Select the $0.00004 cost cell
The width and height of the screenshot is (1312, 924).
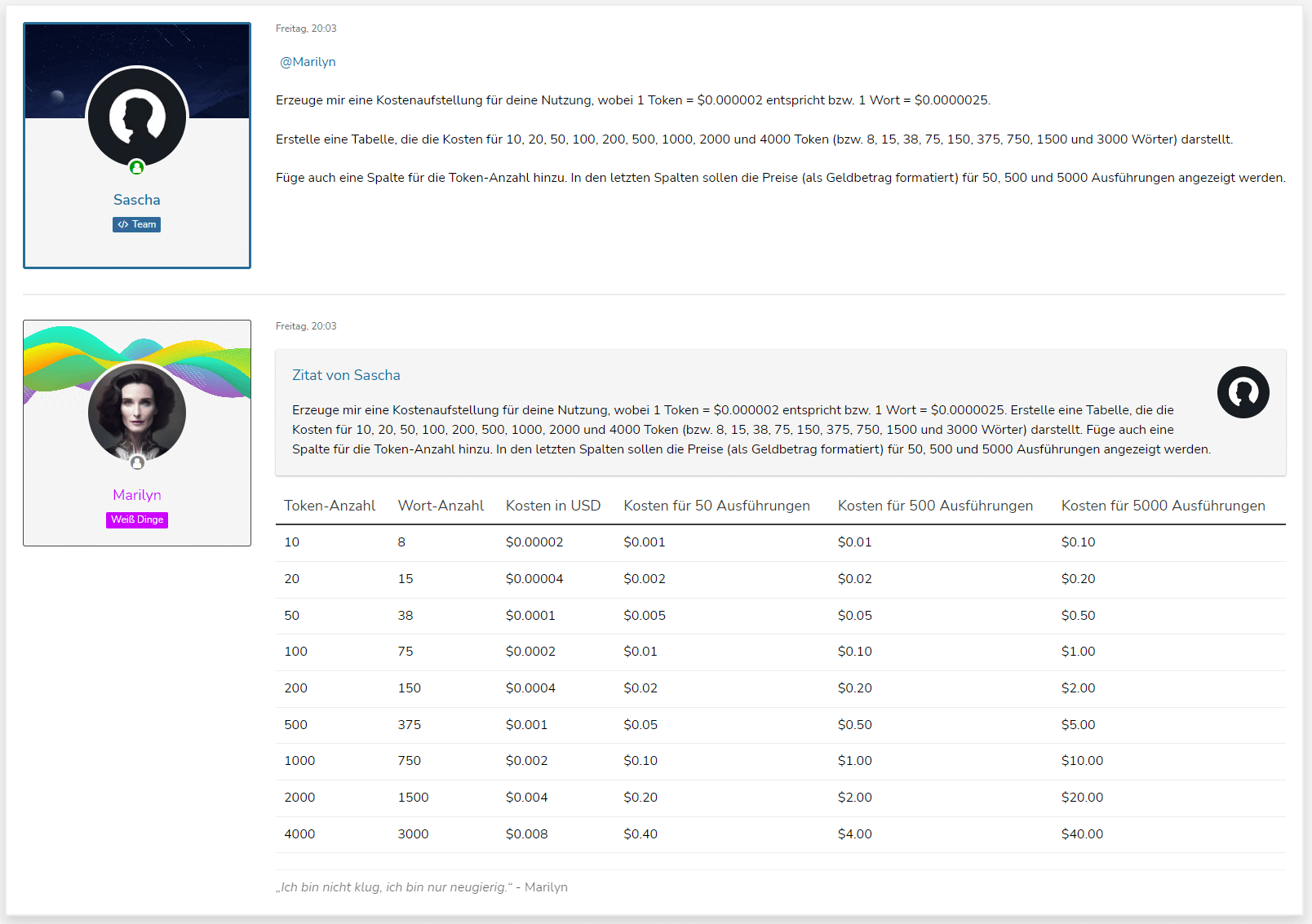(534, 579)
